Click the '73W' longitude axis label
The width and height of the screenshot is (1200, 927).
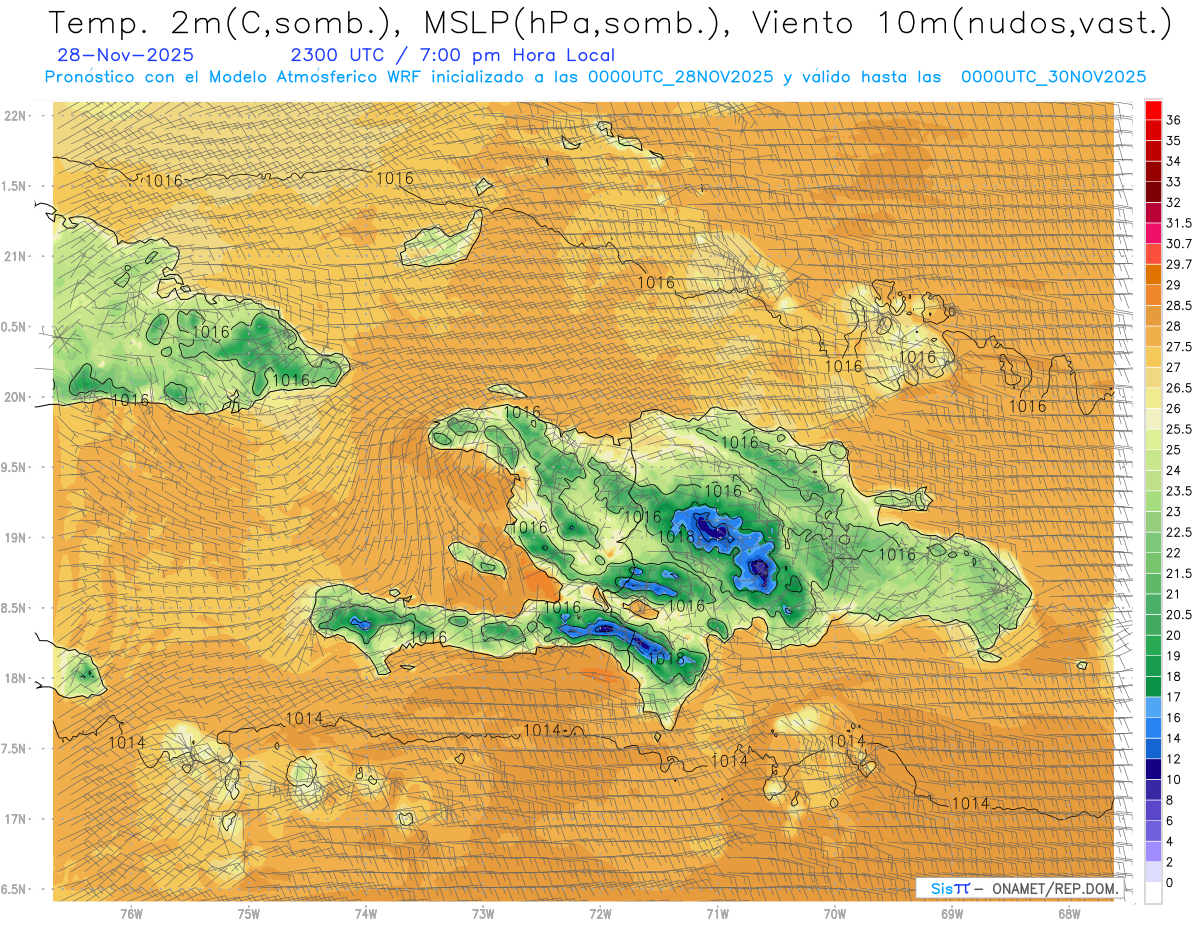click(483, 915)
